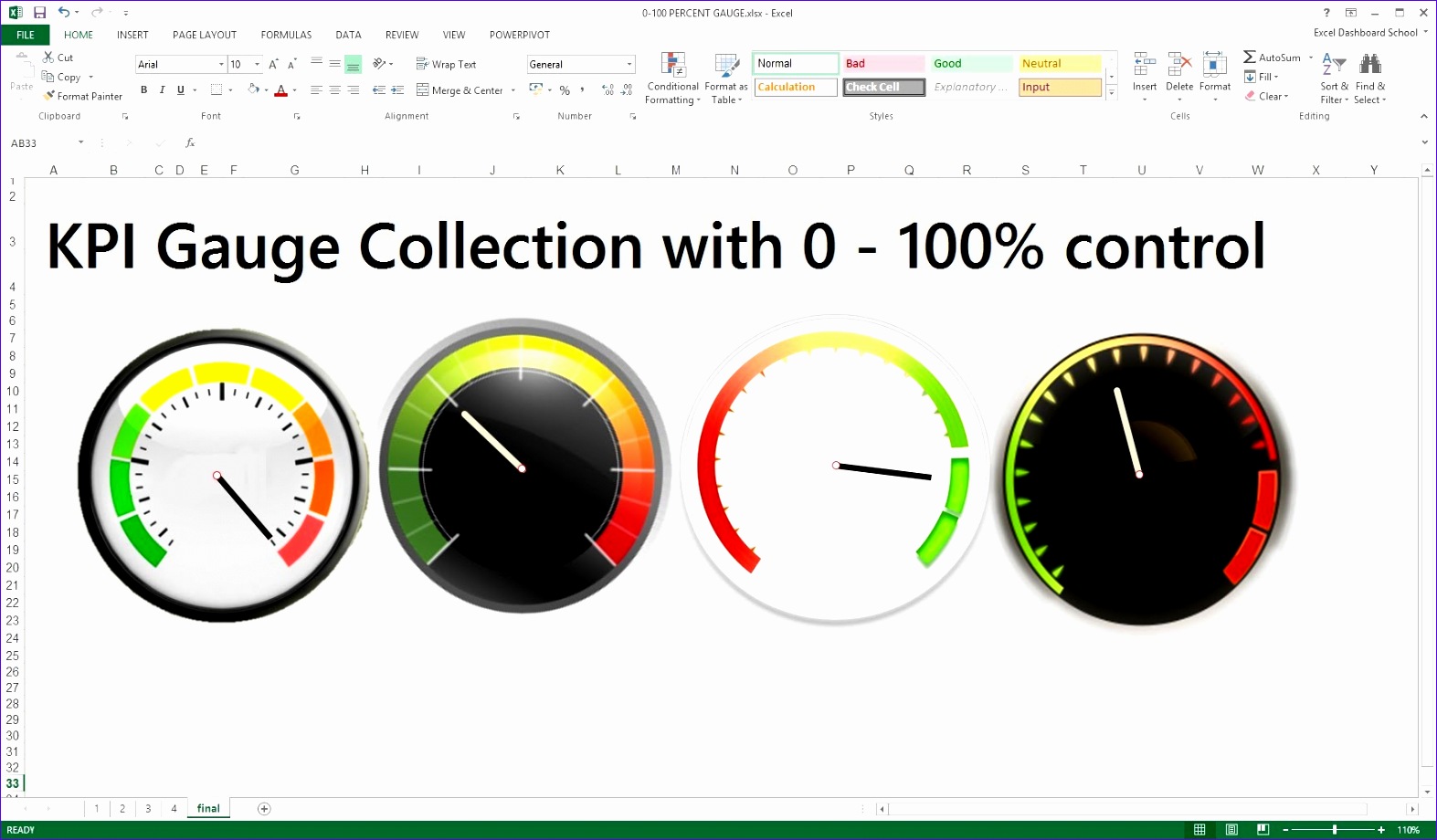The width and height of the screenshot is (1437, 840).
Task: Switch to the DATA ribbon tab
Action: [348, 35]
